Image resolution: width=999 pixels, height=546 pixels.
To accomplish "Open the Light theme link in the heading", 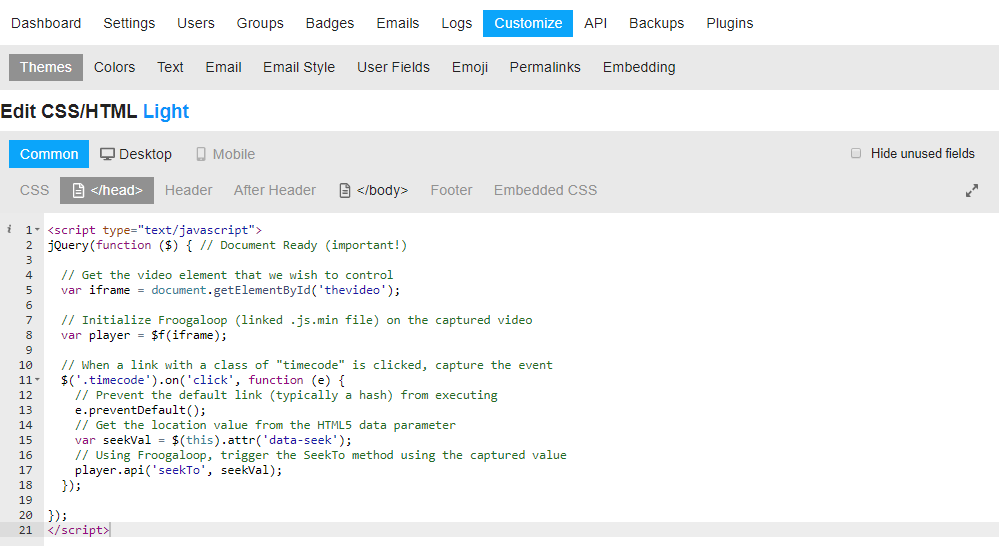I will (x=166, y=111).
